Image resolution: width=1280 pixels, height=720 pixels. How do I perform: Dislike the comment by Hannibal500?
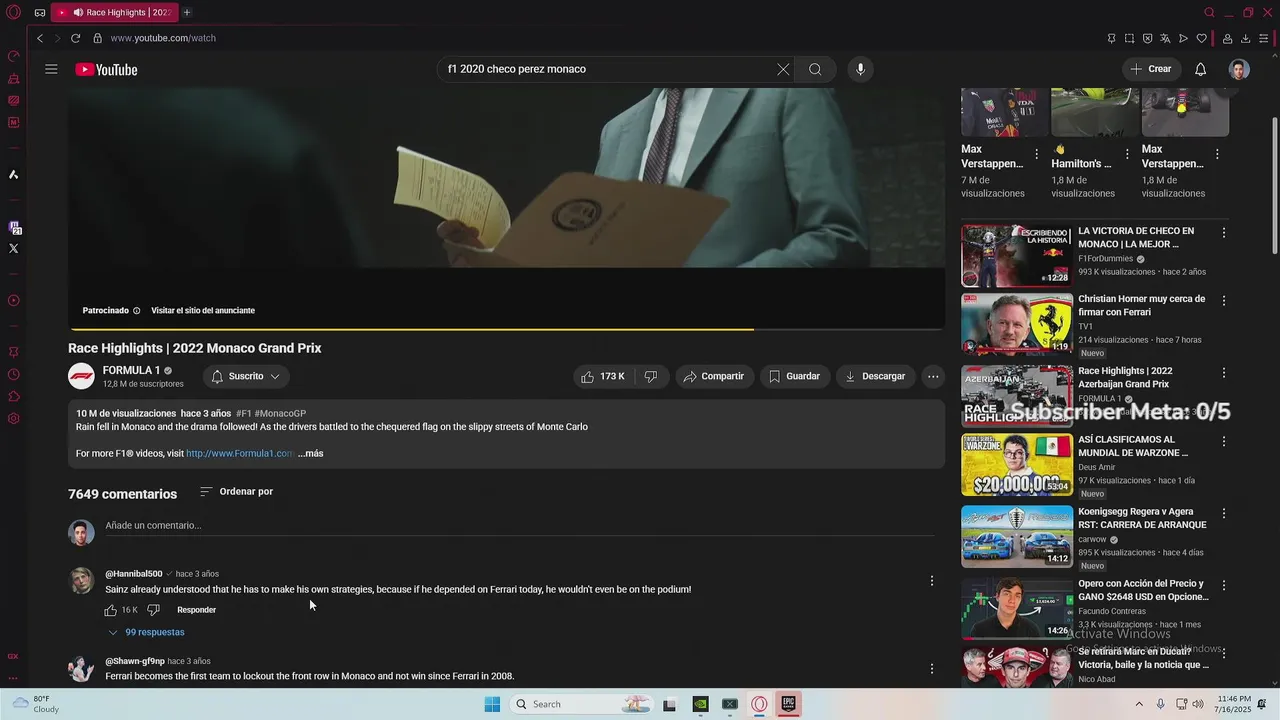(153, 610)
